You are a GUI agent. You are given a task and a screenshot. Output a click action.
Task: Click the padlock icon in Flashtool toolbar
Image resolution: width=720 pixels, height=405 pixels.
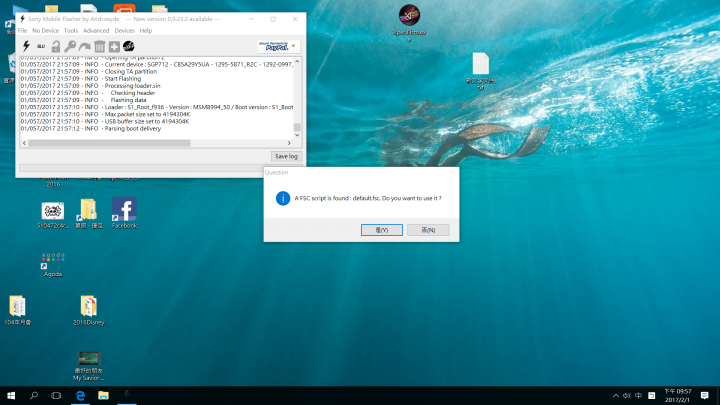[56, 46]
